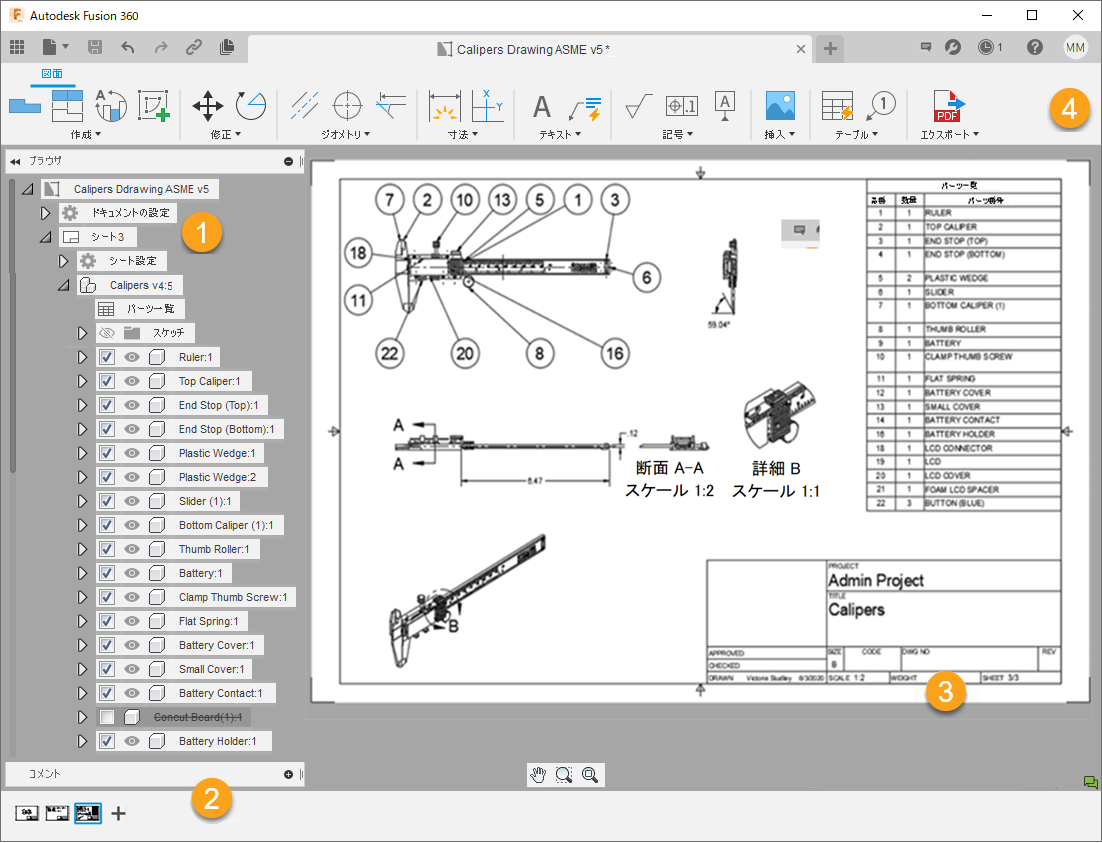This screenshot has height=843, width=1102.
Task: Expand the Battery Holder:1 node
Action: click(x=82, y=741)
